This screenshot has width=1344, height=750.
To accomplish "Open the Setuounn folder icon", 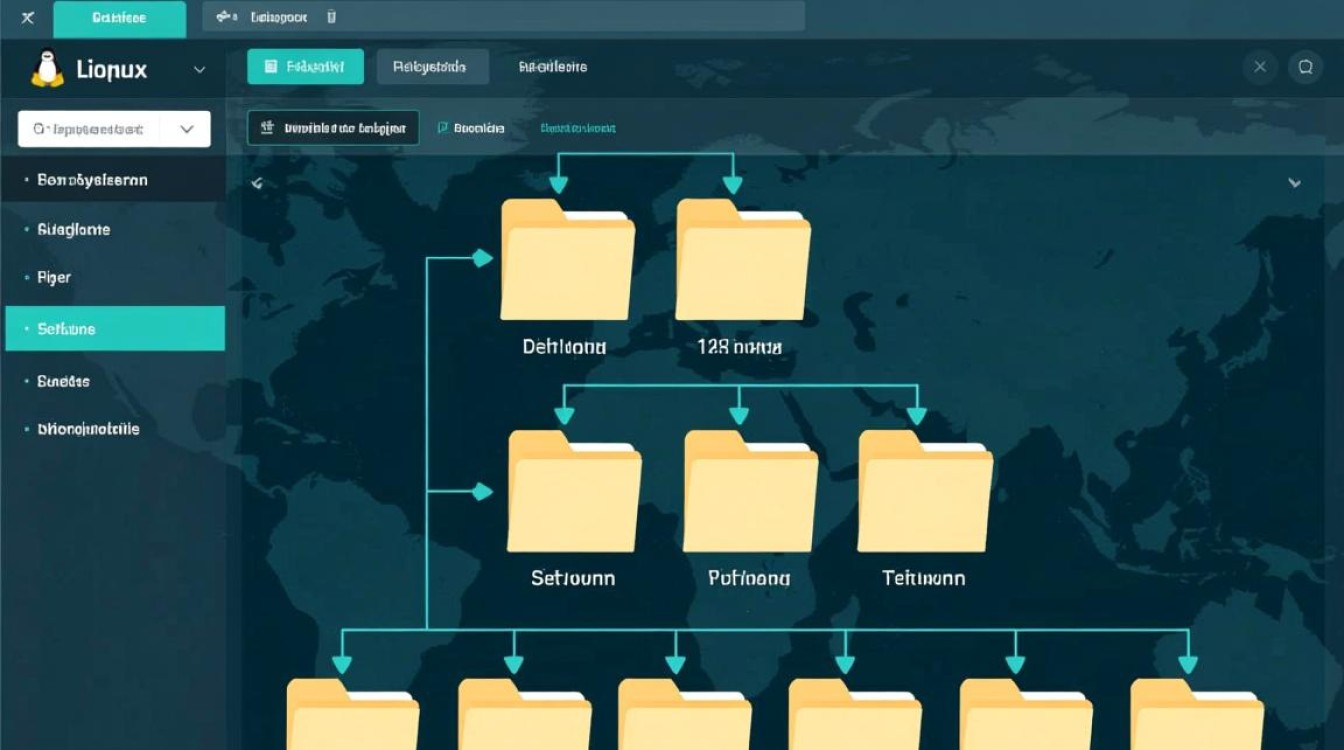I will (x=574, y=492).
